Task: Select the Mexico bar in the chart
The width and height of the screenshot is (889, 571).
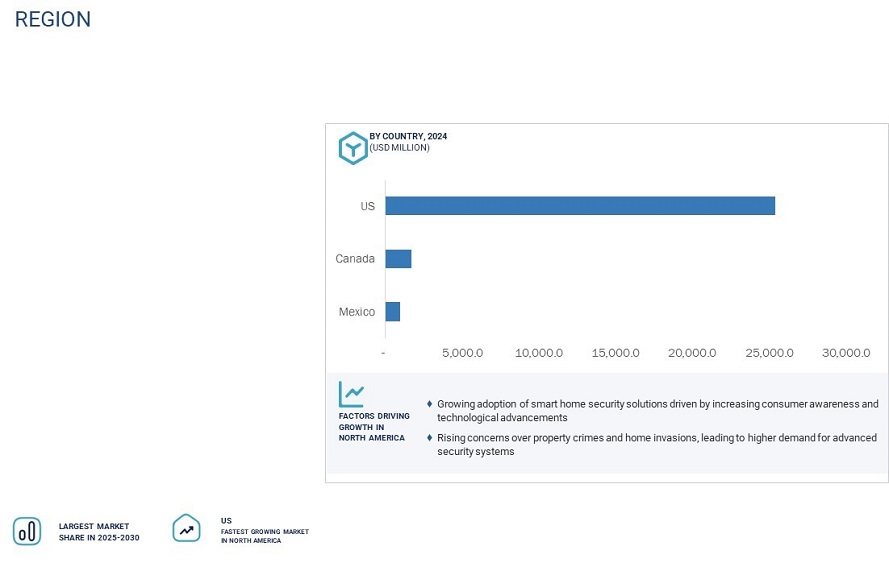Action: coord(392,312)
